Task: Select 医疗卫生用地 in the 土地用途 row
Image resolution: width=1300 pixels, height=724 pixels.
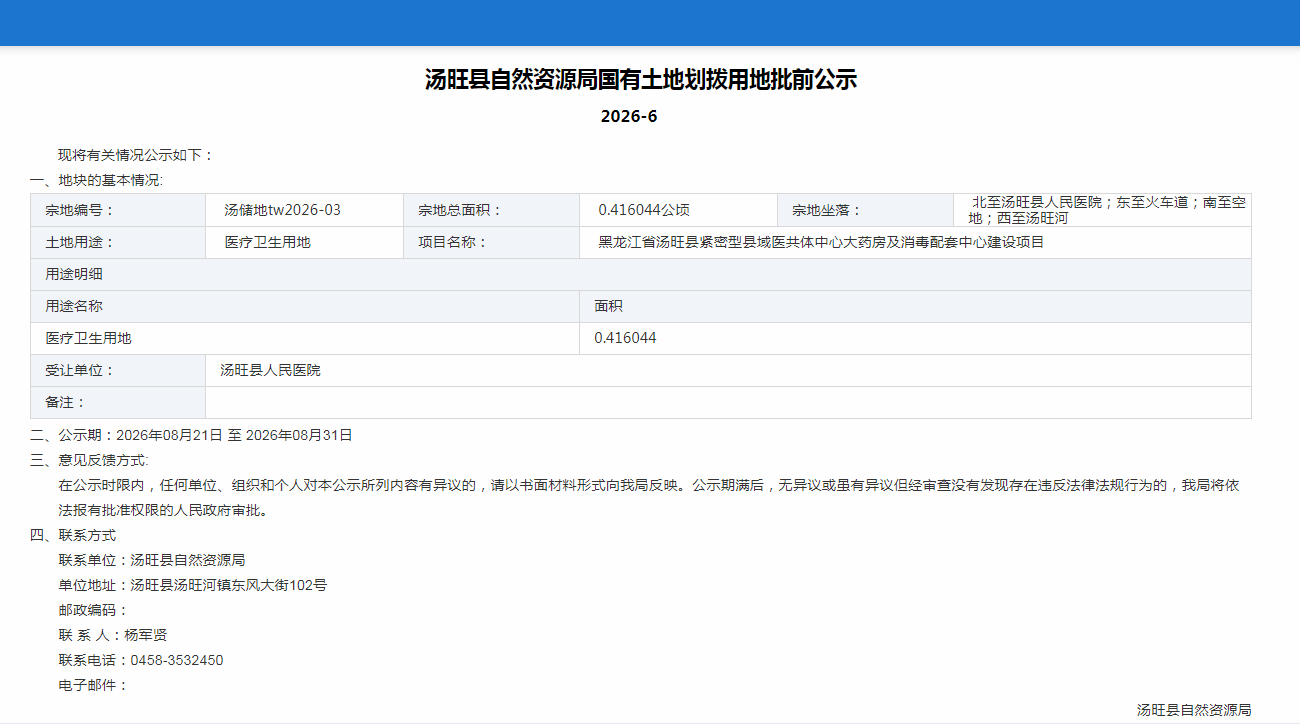Action: pyautogui.click(x=267, y=242)
